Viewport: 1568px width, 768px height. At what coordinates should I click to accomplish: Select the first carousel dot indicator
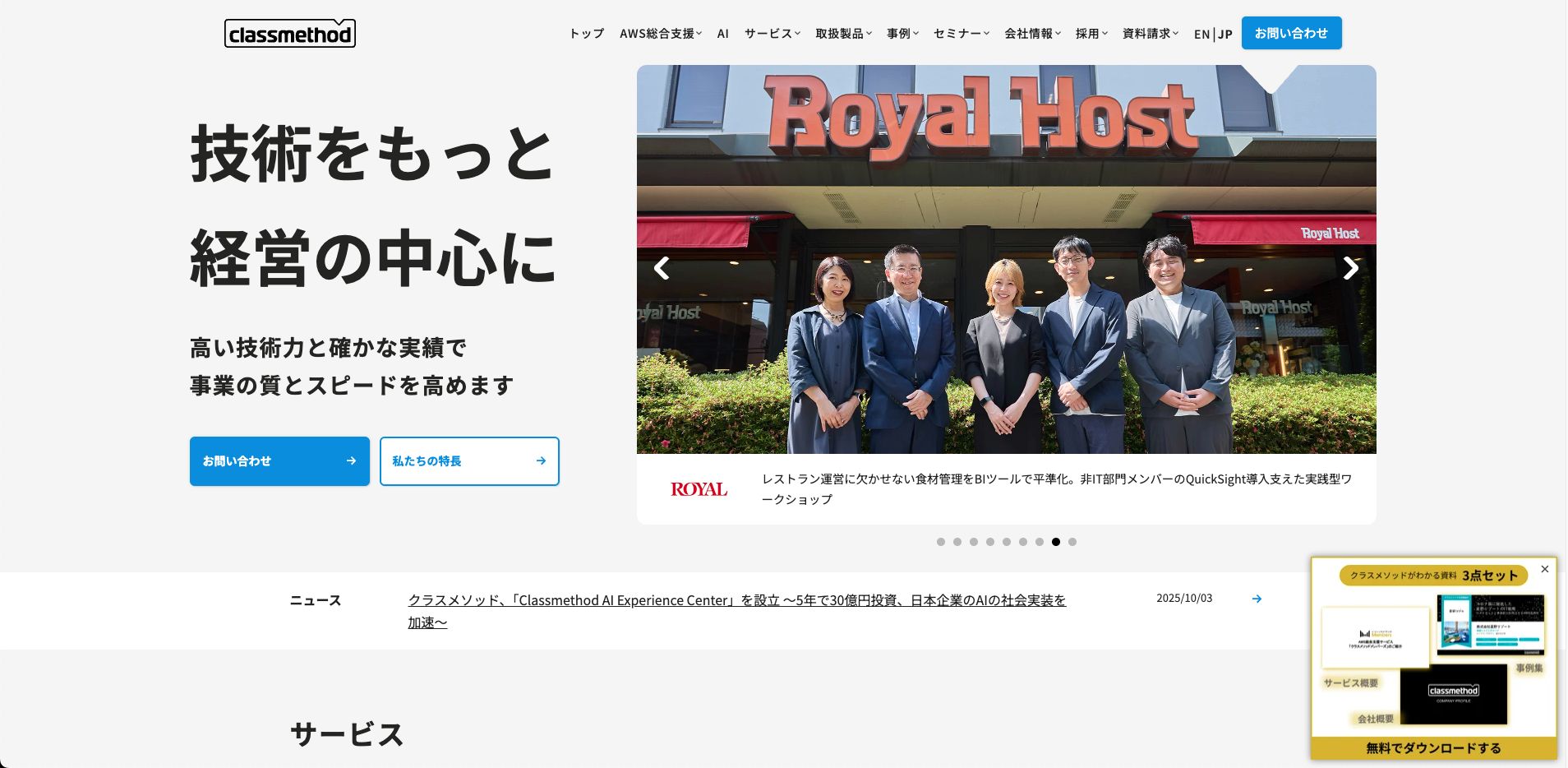941,542
